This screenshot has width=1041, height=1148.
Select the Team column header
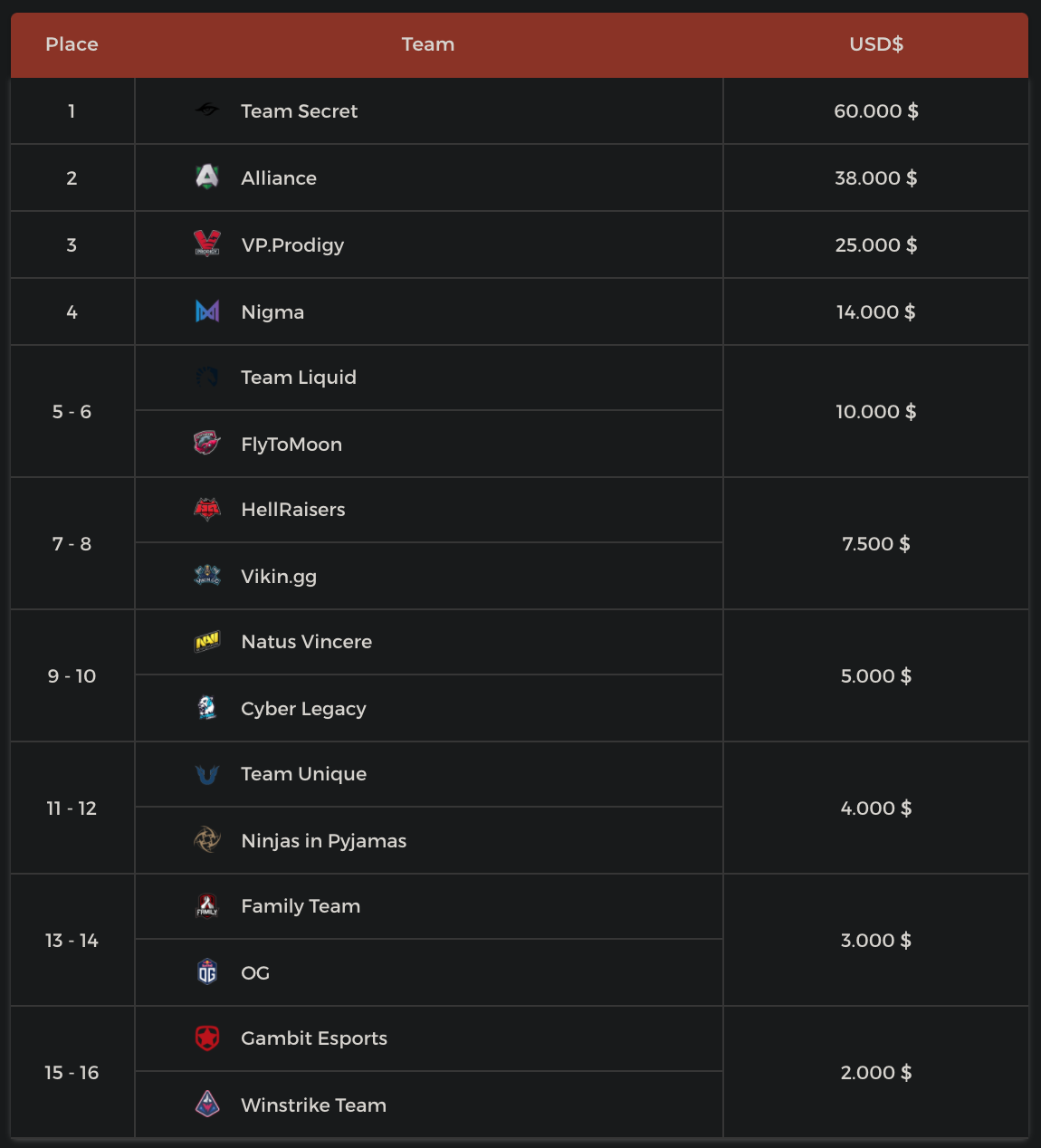point(428,44)
